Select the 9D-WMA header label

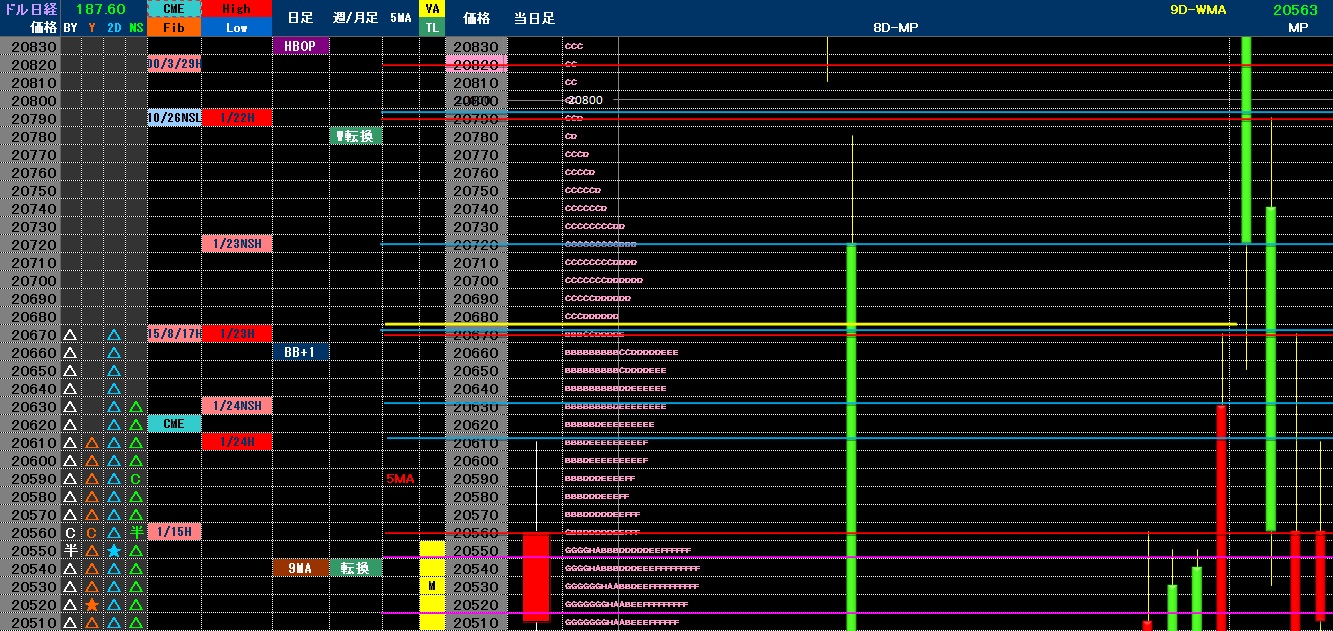(x=1197, y=9)
